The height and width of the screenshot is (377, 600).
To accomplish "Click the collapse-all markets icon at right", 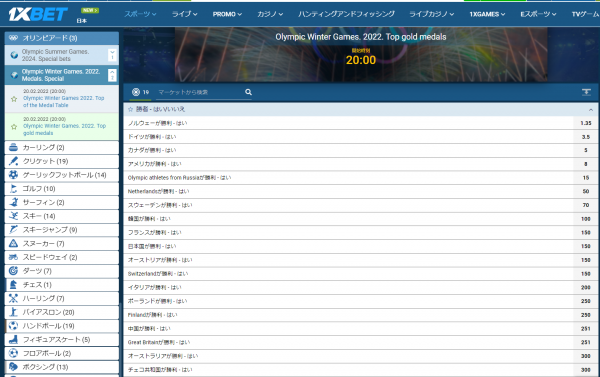I will (586, 92).
